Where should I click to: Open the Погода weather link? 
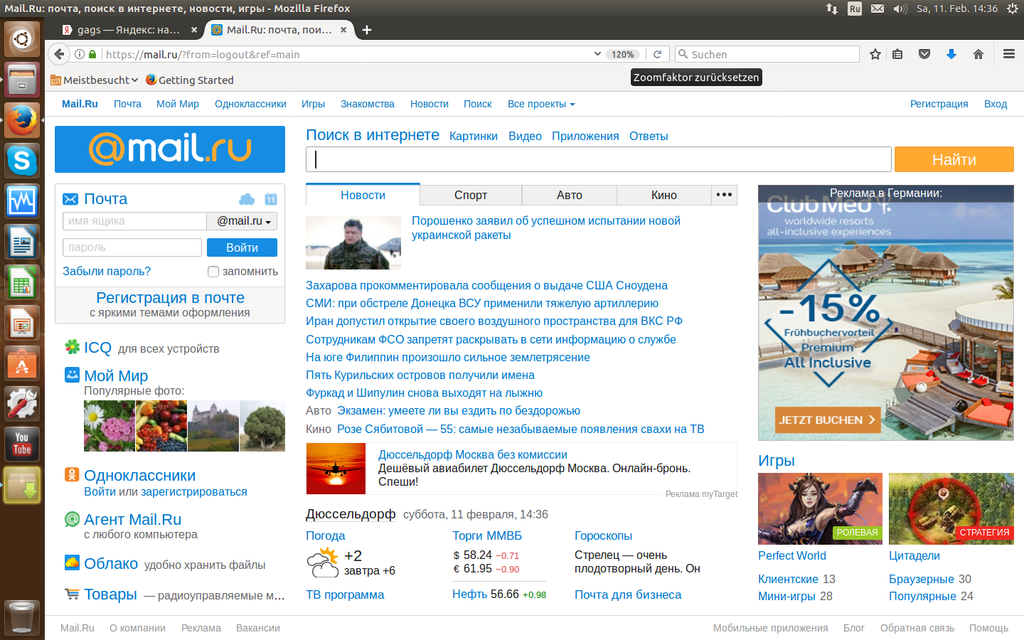(325, 536)
